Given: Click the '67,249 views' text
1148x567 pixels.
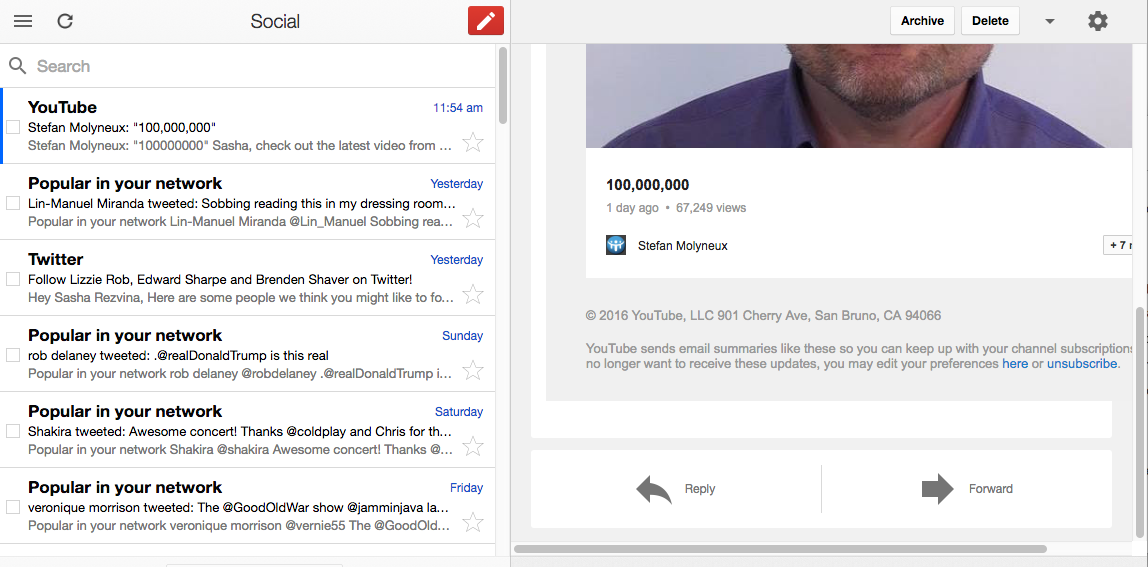Looking at the screenshot, I should [x=711, y=208].
